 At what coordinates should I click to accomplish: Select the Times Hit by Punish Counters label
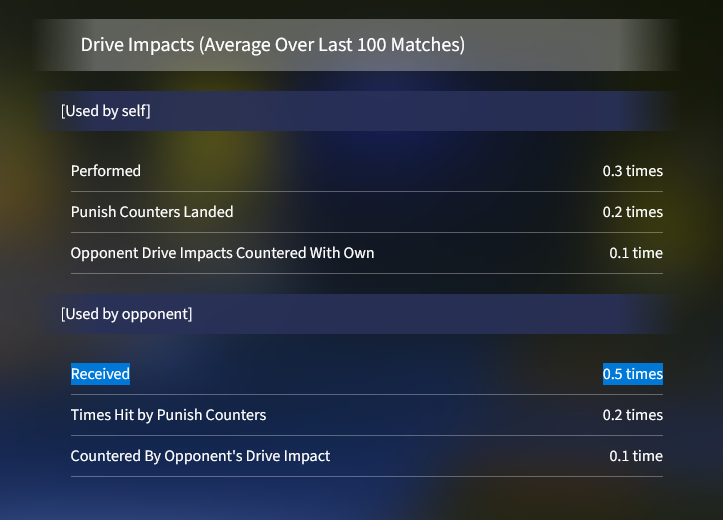pos(168,415)
